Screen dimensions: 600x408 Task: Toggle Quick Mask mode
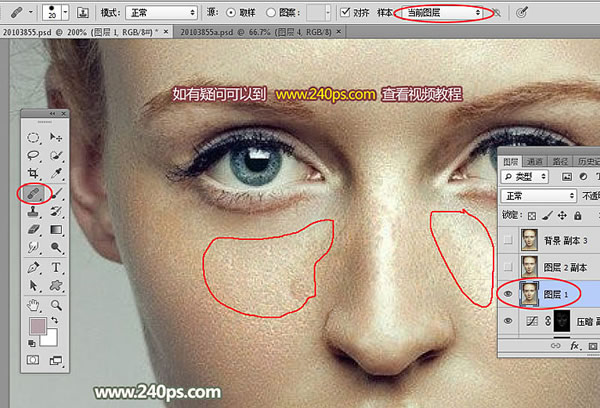click(33, 360)
